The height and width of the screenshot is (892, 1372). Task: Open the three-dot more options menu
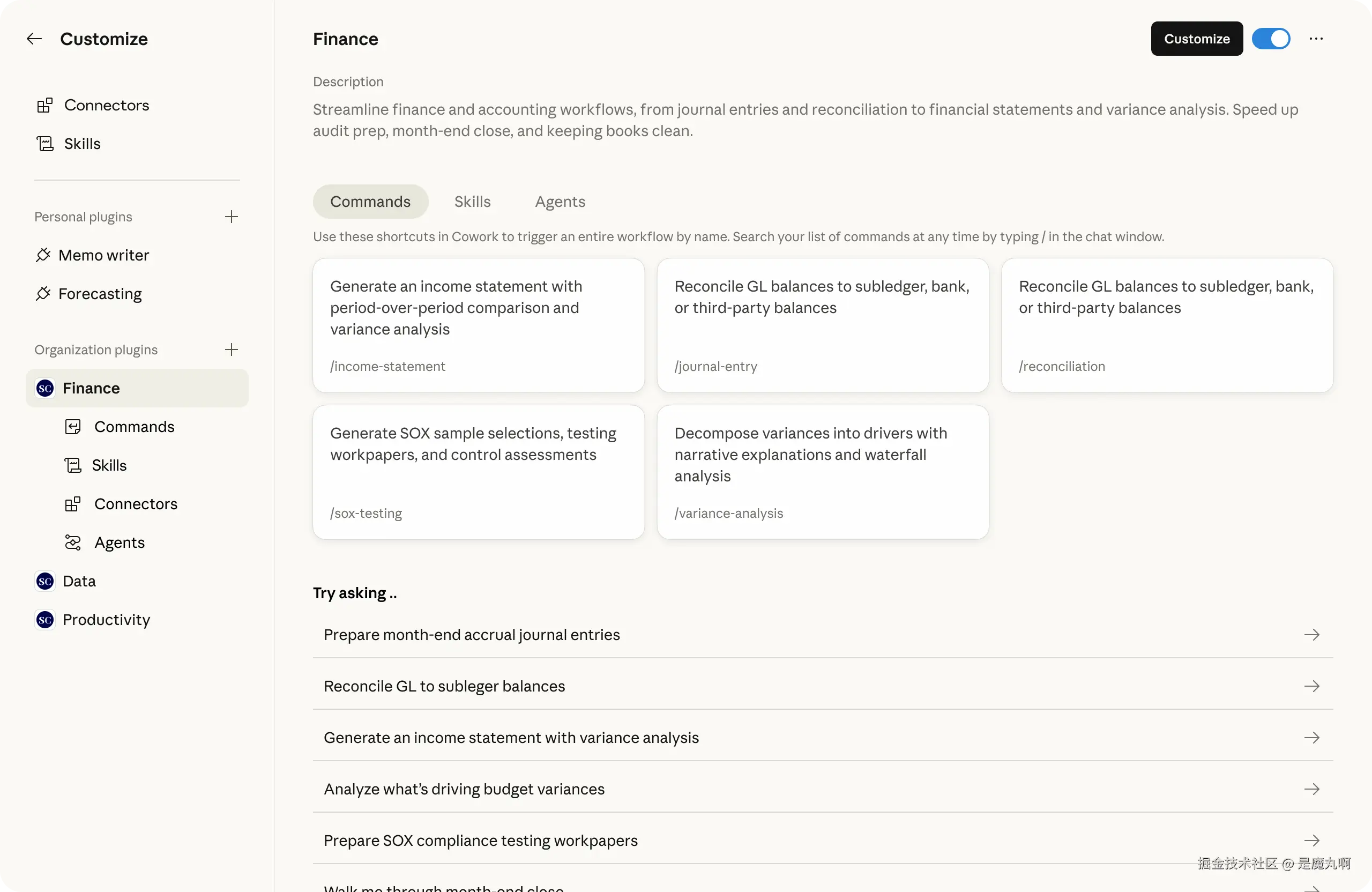(x=1316, y=39)
